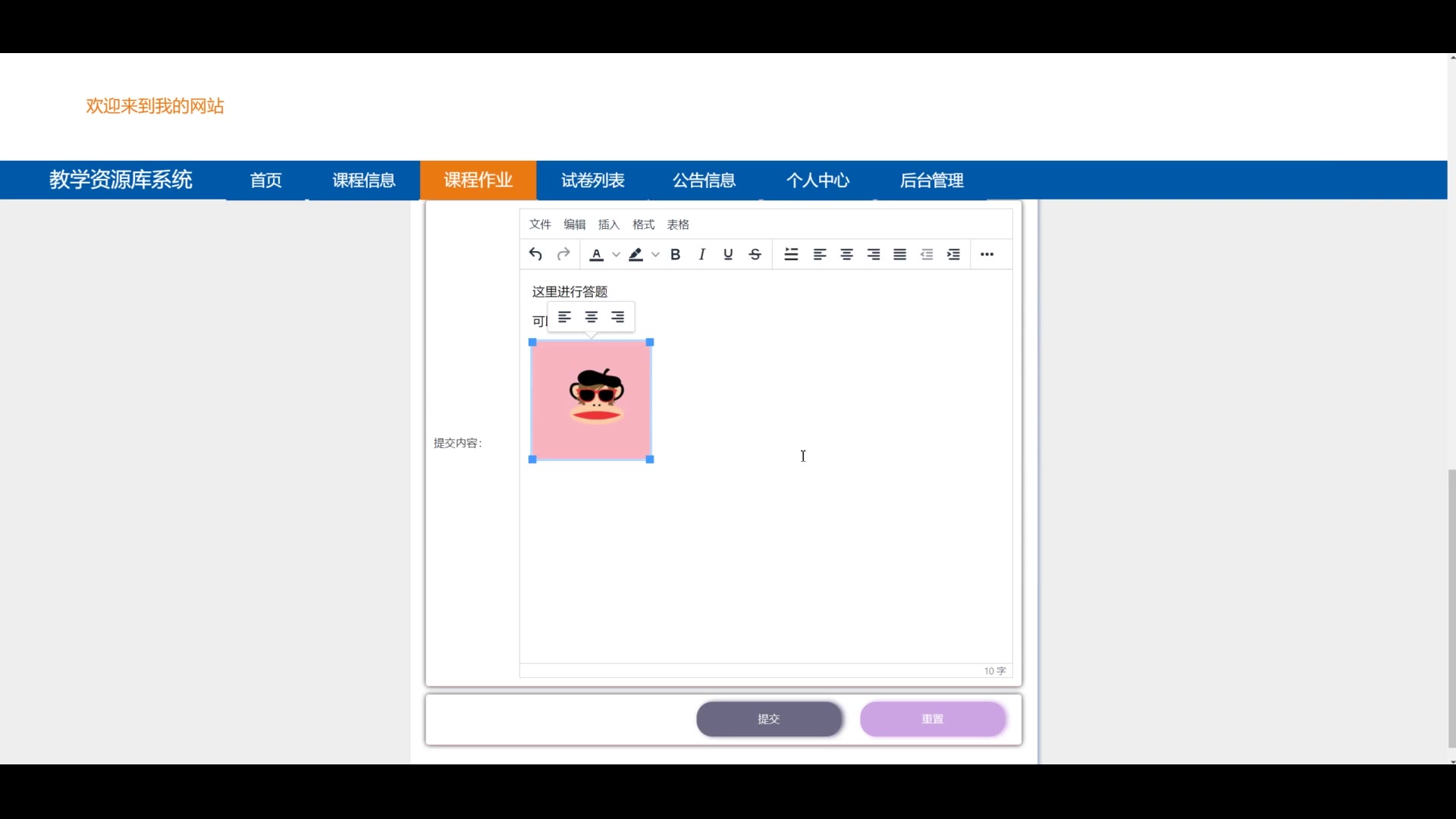This screenshot has height=819, width=1456.
Task: Click the 提交 submit button
Action: [x=769, y=719]
